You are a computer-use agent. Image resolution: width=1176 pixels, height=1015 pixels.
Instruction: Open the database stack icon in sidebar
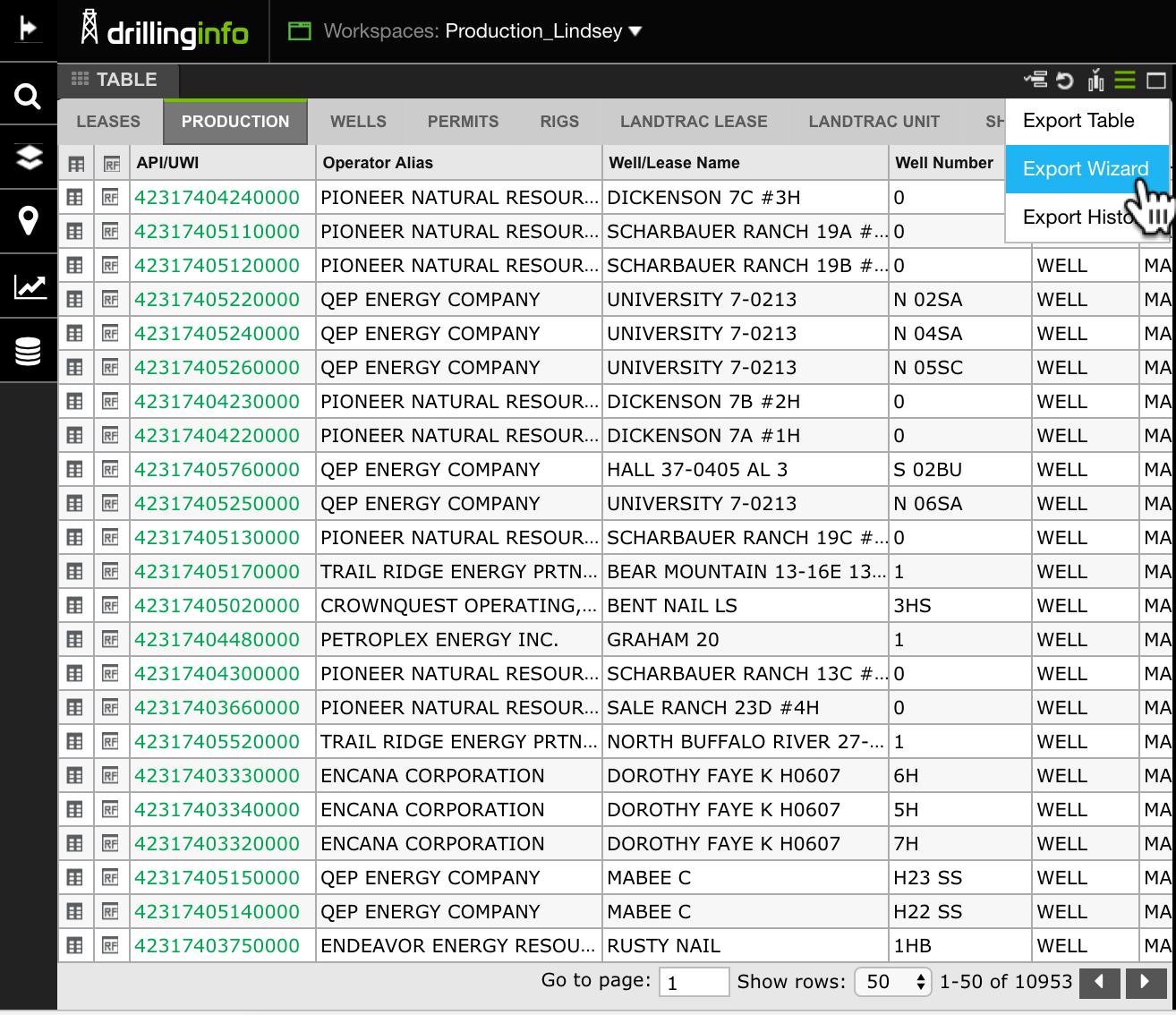tap(29, 351)
